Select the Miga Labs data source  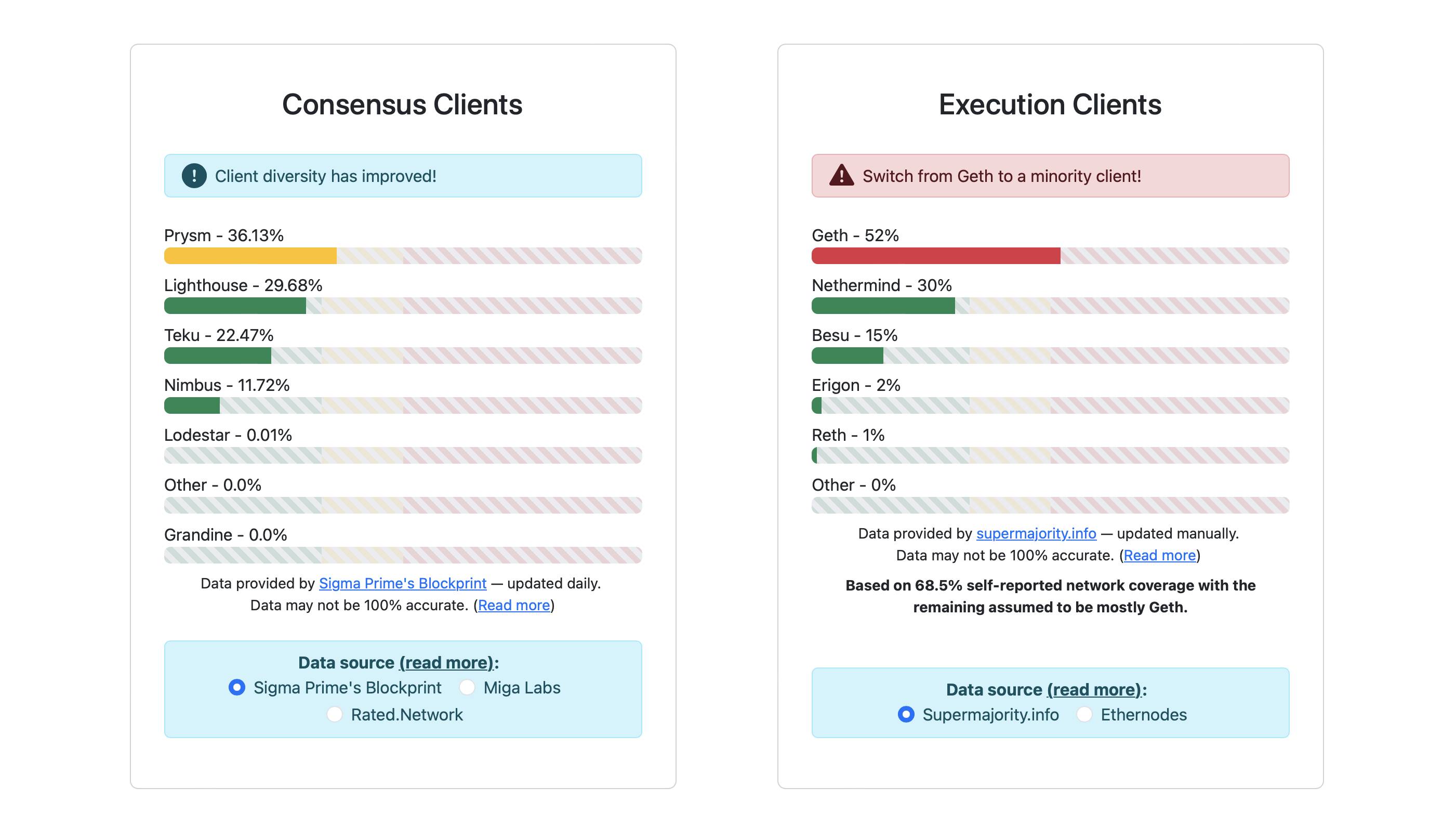[467, 688]
